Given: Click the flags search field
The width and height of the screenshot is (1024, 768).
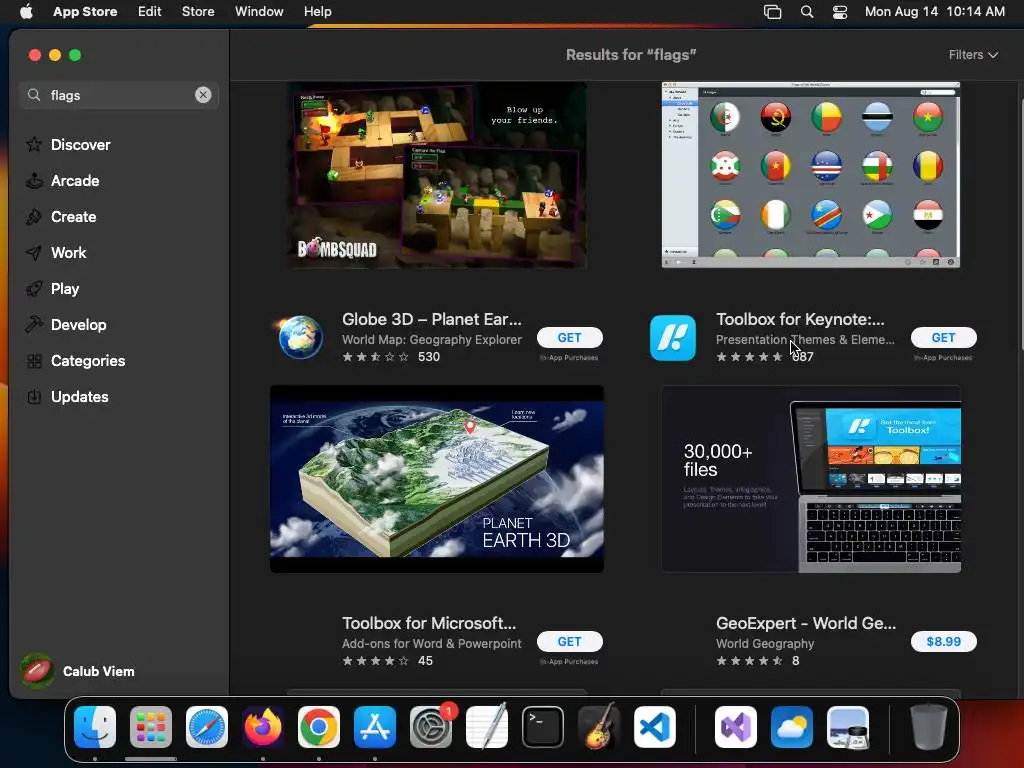Looking at the screenshot, I should click(x=119, y=95).
